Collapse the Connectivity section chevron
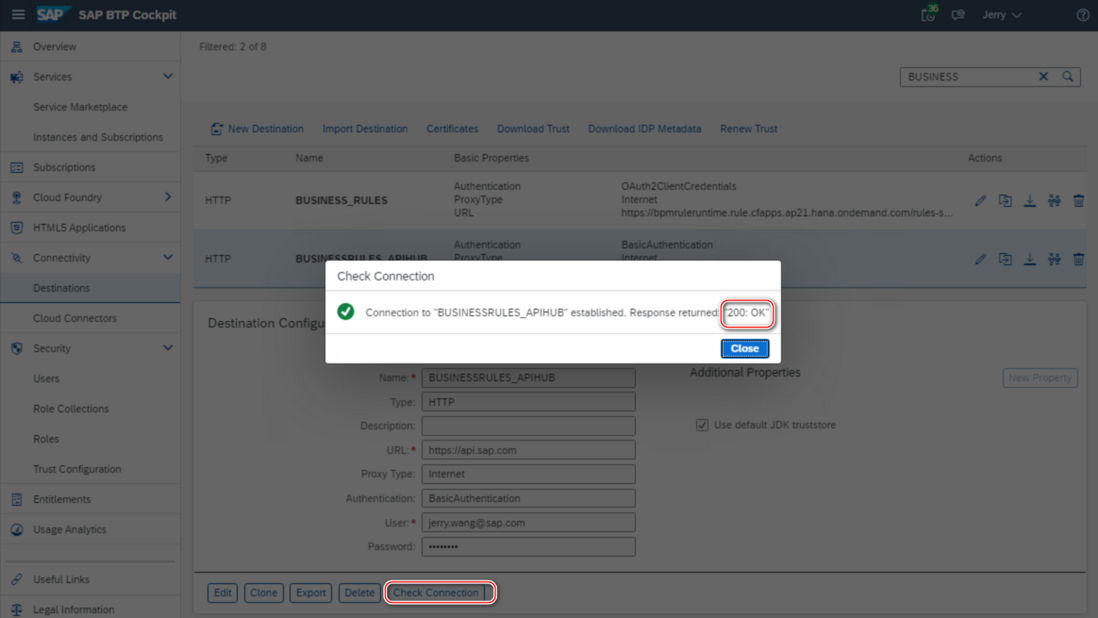 click(x=167, y=258)
